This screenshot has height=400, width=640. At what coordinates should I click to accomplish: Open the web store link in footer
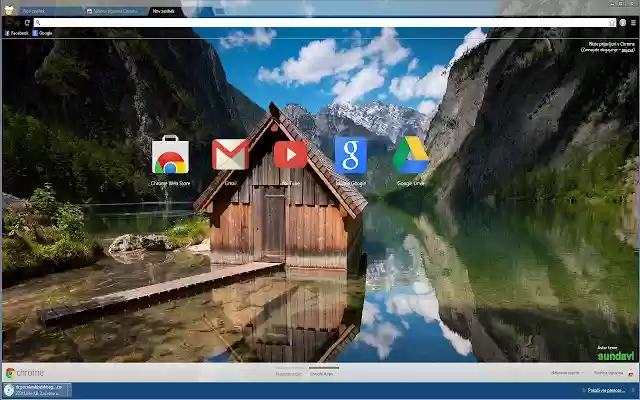coord(613,373)
